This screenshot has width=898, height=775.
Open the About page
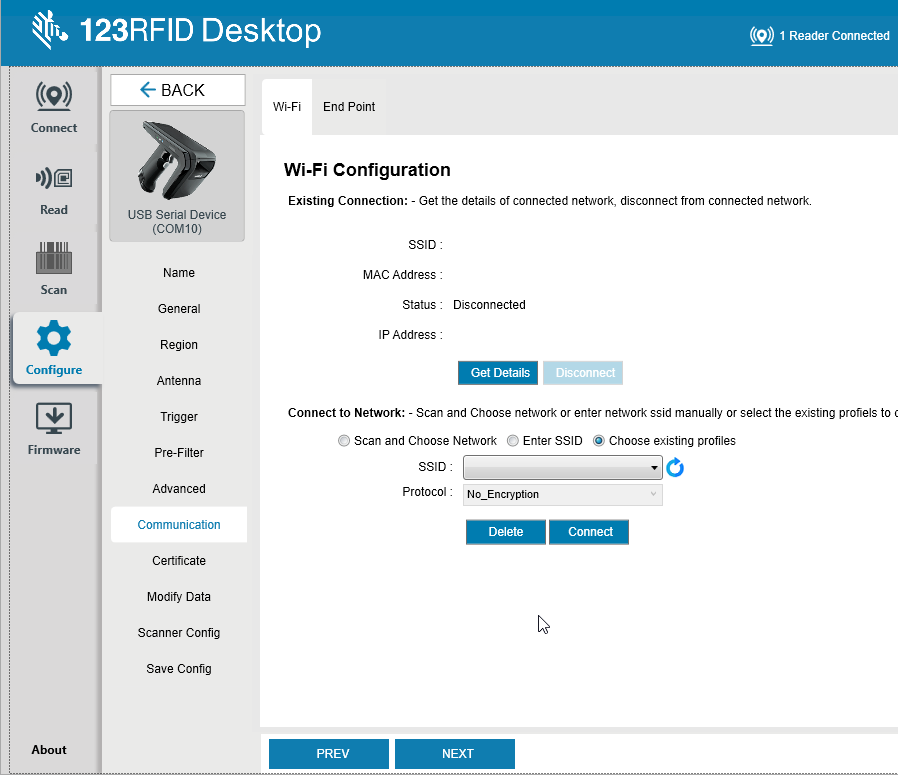point(49,750)
